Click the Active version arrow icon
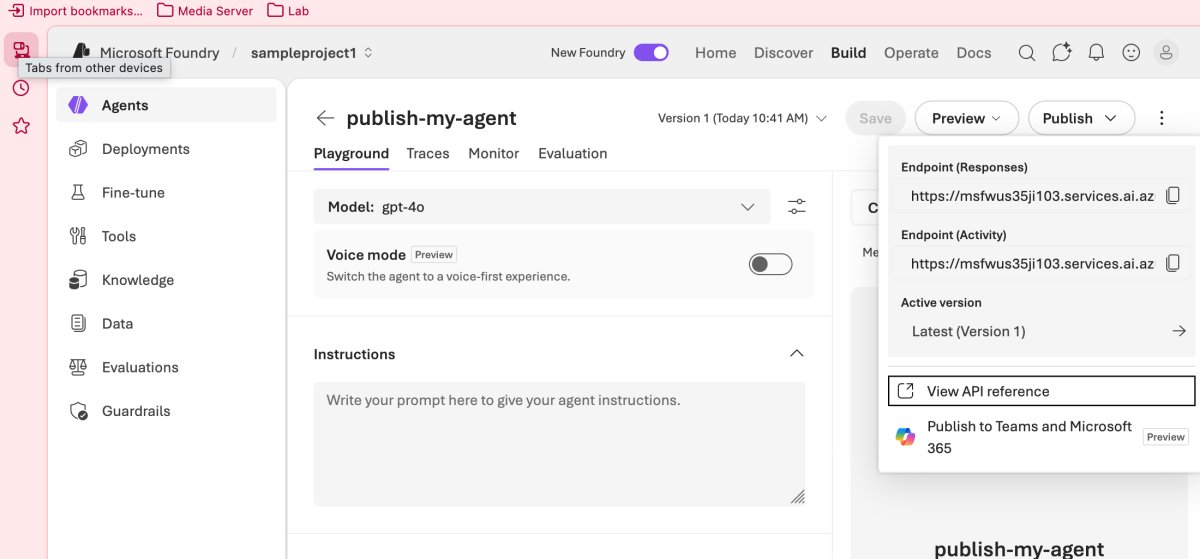Image resolution: width=1200 pixels, height=559 pixels. [1179, 331]
